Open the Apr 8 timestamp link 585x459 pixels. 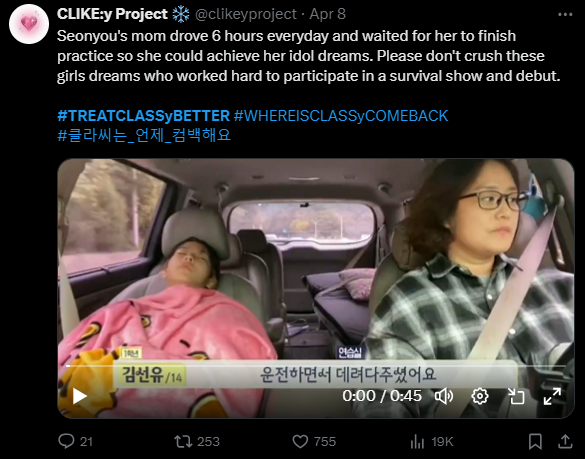click(328, 14)
